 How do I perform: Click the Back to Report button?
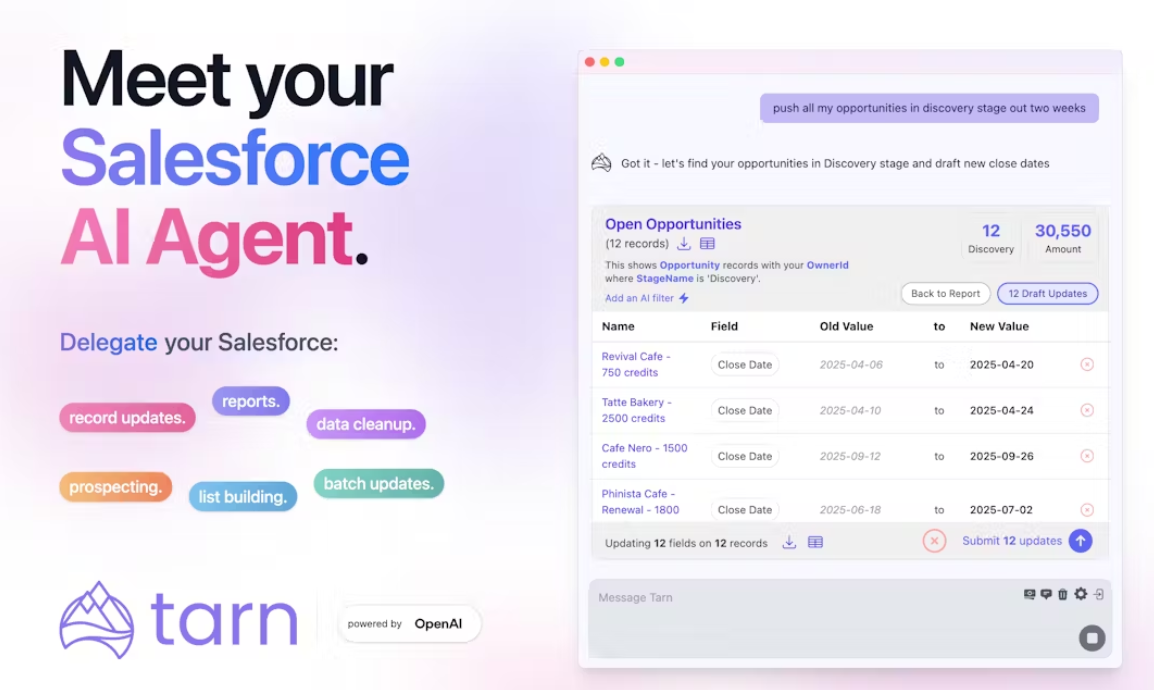946,294
